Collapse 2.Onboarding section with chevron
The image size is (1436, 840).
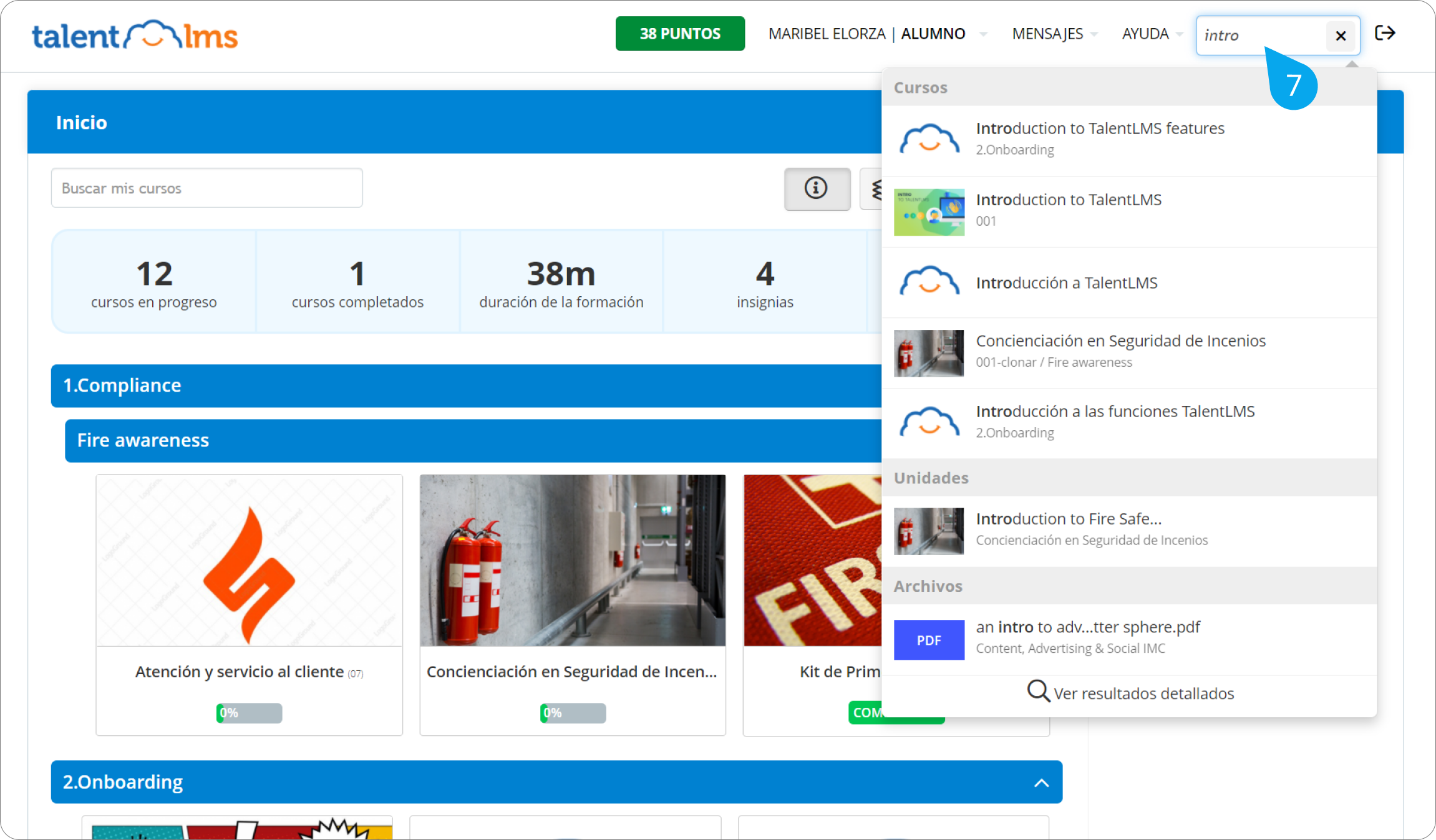(1041, 783)
